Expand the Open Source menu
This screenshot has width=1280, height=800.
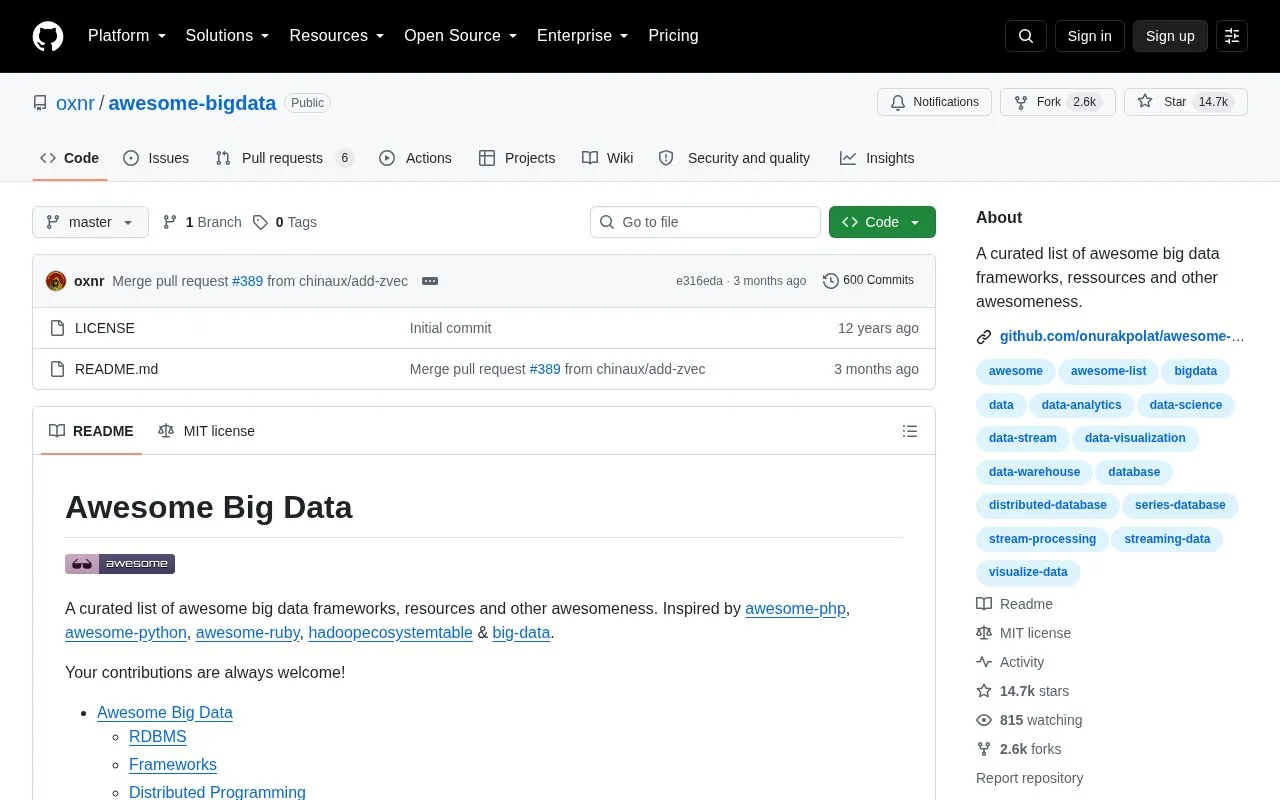(460, 36)
